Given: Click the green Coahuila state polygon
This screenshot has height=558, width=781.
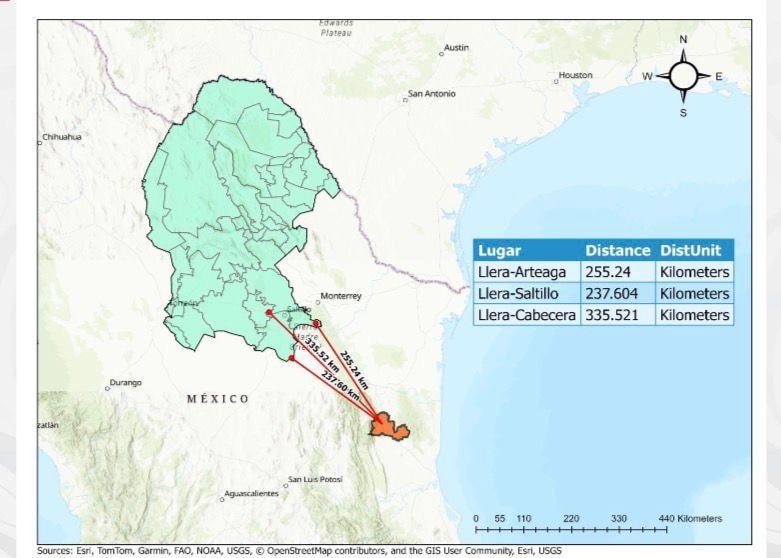Looking at the screenshot, I should click(240, 210).
